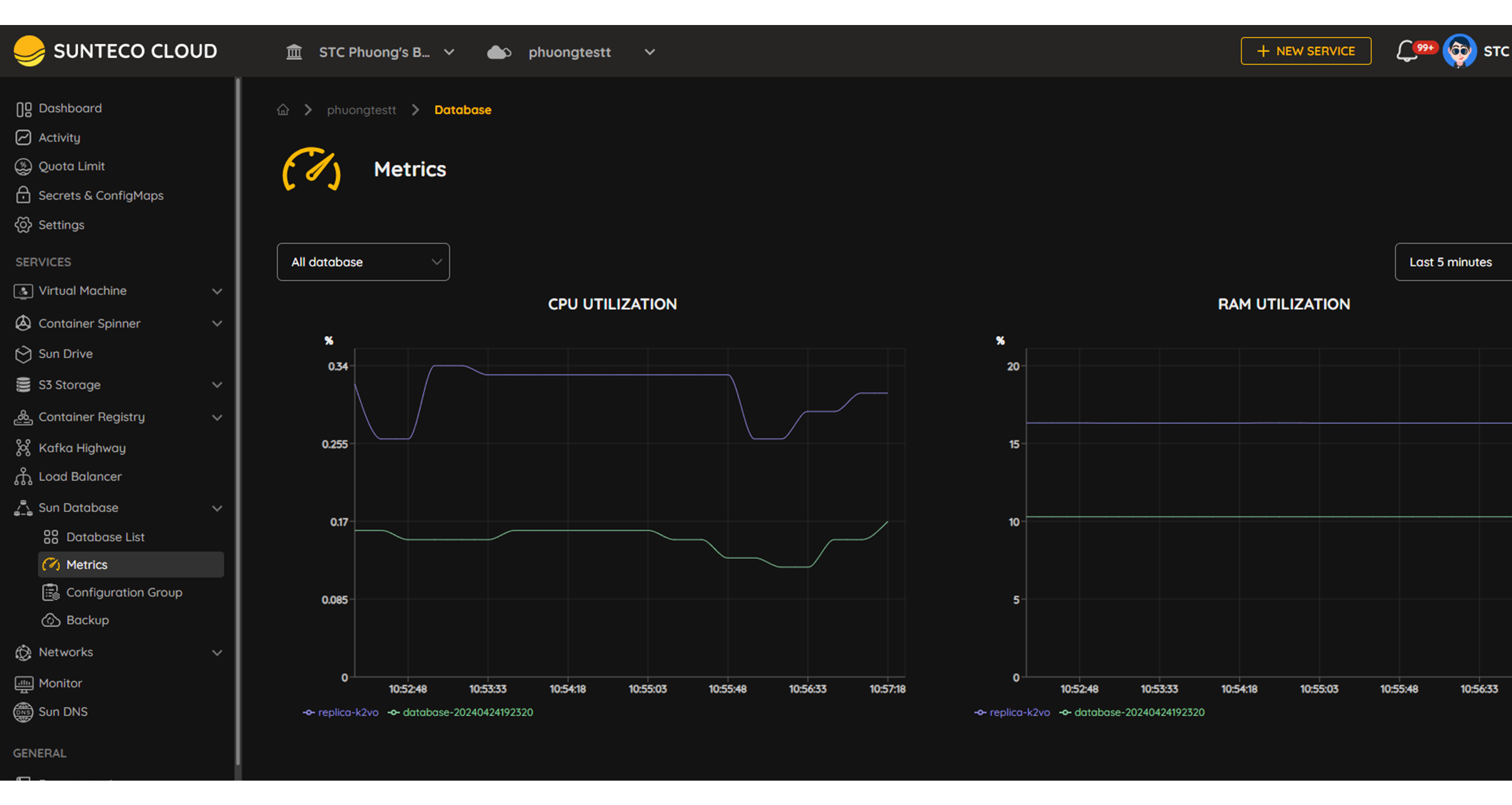Toggle database-20240424192320 series in CPU legend
The width and height of the screenshot is (1512, 805).
(461, 712)
